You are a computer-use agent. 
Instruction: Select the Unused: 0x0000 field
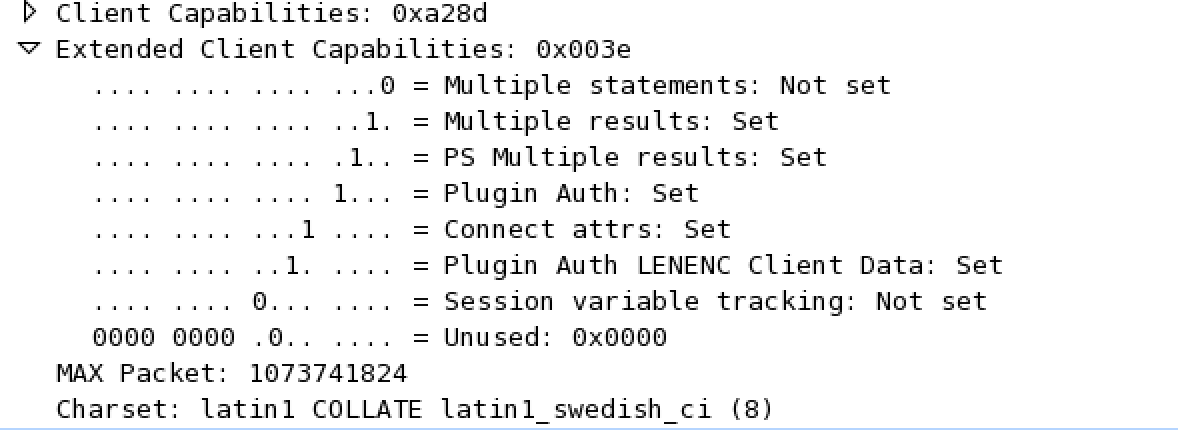click(x=555, y=337)
